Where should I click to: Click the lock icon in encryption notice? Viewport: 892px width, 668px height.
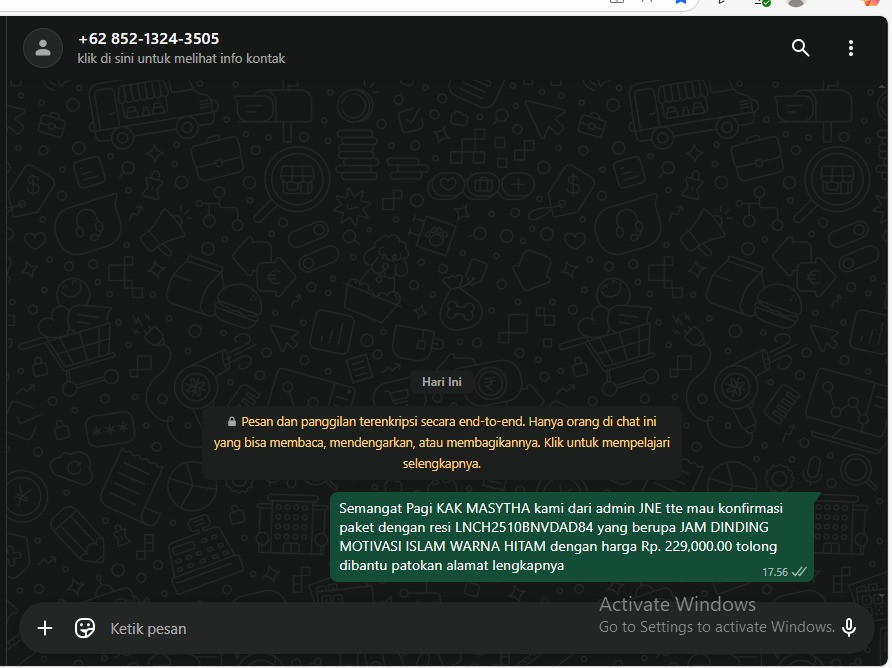[x=232, y=422]
